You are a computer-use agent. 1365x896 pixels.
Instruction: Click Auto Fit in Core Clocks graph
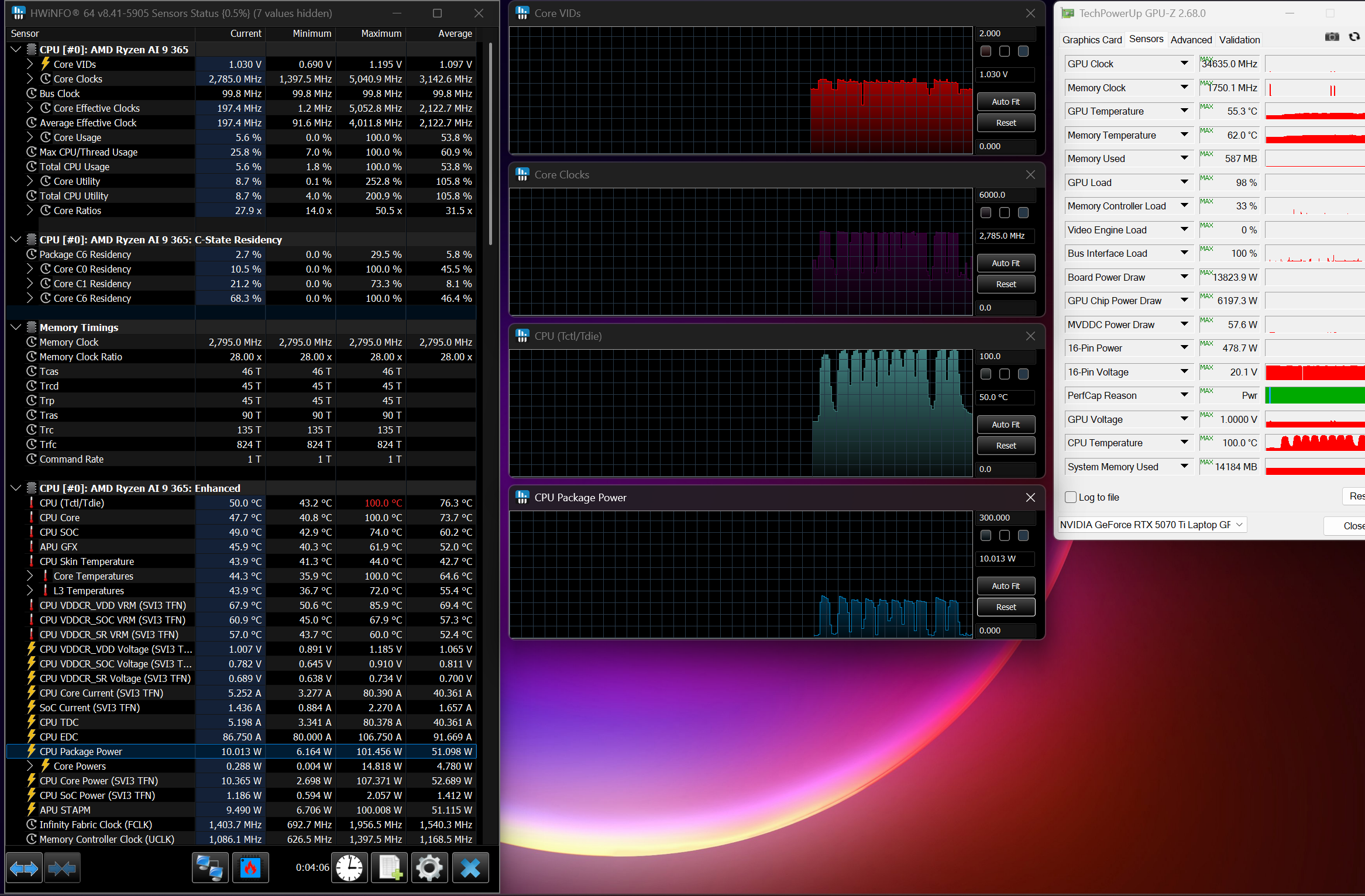pos(1006,263)
